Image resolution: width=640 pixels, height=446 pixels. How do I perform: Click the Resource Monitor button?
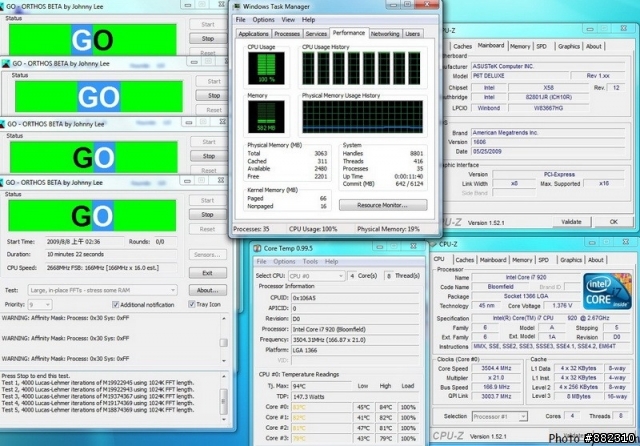pos(383,205)
